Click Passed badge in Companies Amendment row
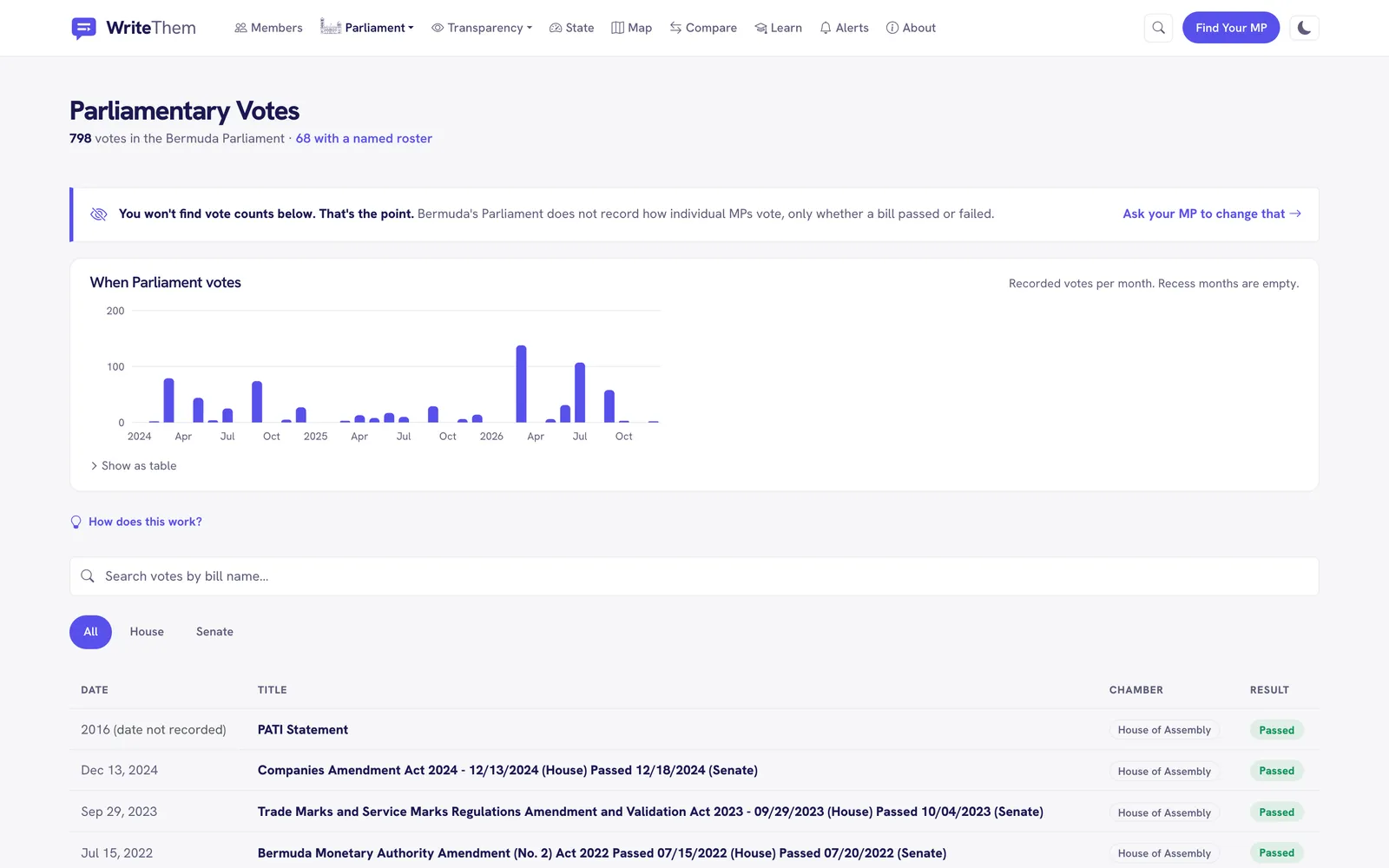This screenshot has width=1389, height=868. coord(1276,771)
